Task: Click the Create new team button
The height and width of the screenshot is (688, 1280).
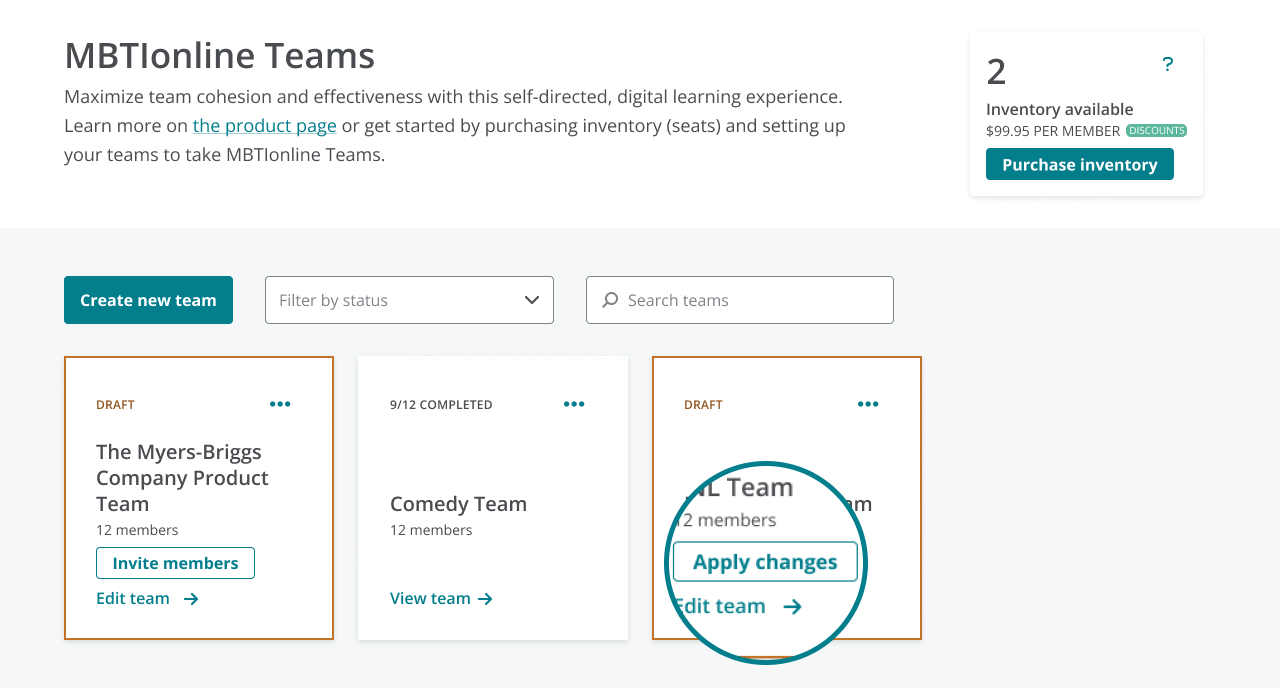Action: (x=148, y=300)
